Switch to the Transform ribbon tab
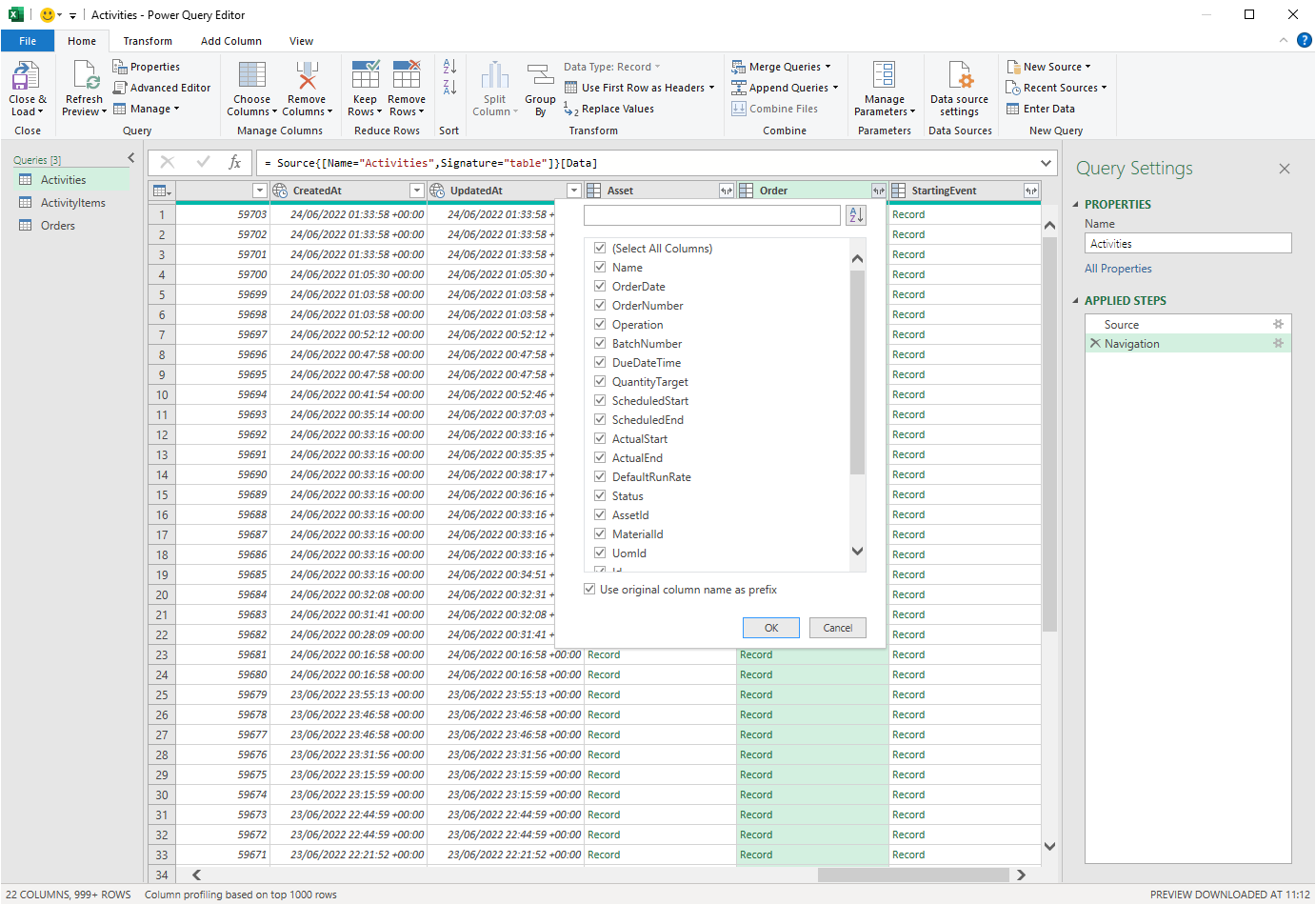Image resolution: width=1316 pixels, height=905 pixels. coord(148,41)
